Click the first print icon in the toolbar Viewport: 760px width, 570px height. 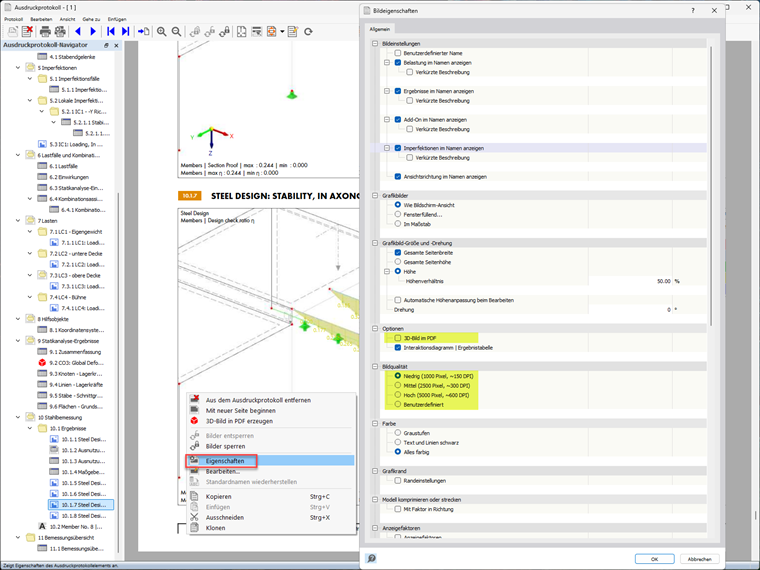tap(45, 32)
